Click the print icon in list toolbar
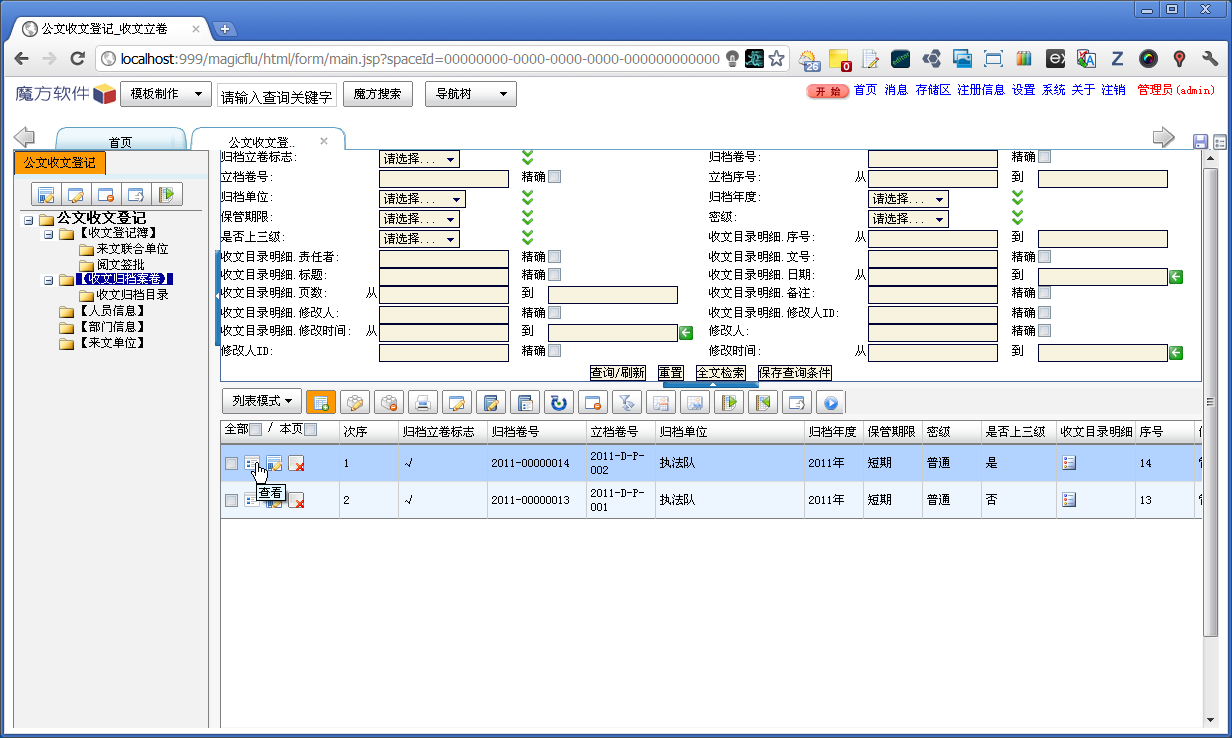 (x=423, y=402)
